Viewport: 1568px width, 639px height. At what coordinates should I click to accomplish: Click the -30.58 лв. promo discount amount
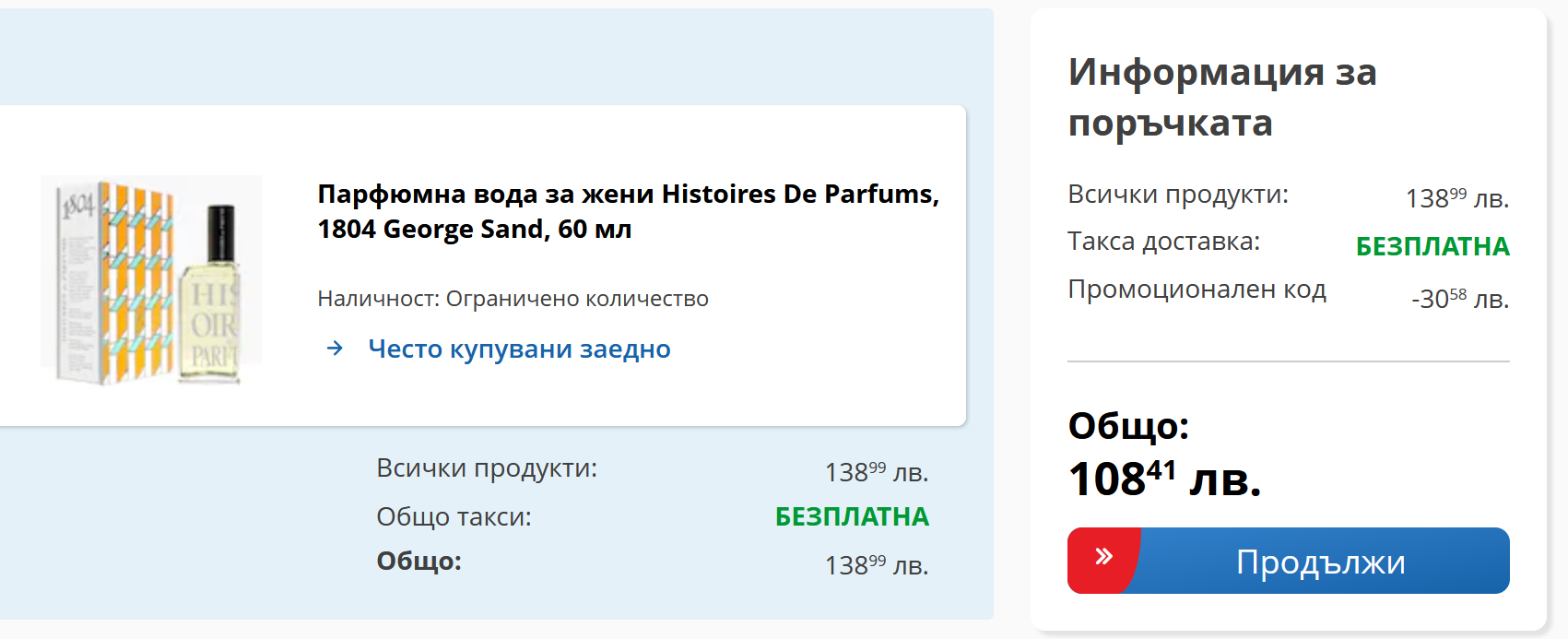coord(1459,299)
